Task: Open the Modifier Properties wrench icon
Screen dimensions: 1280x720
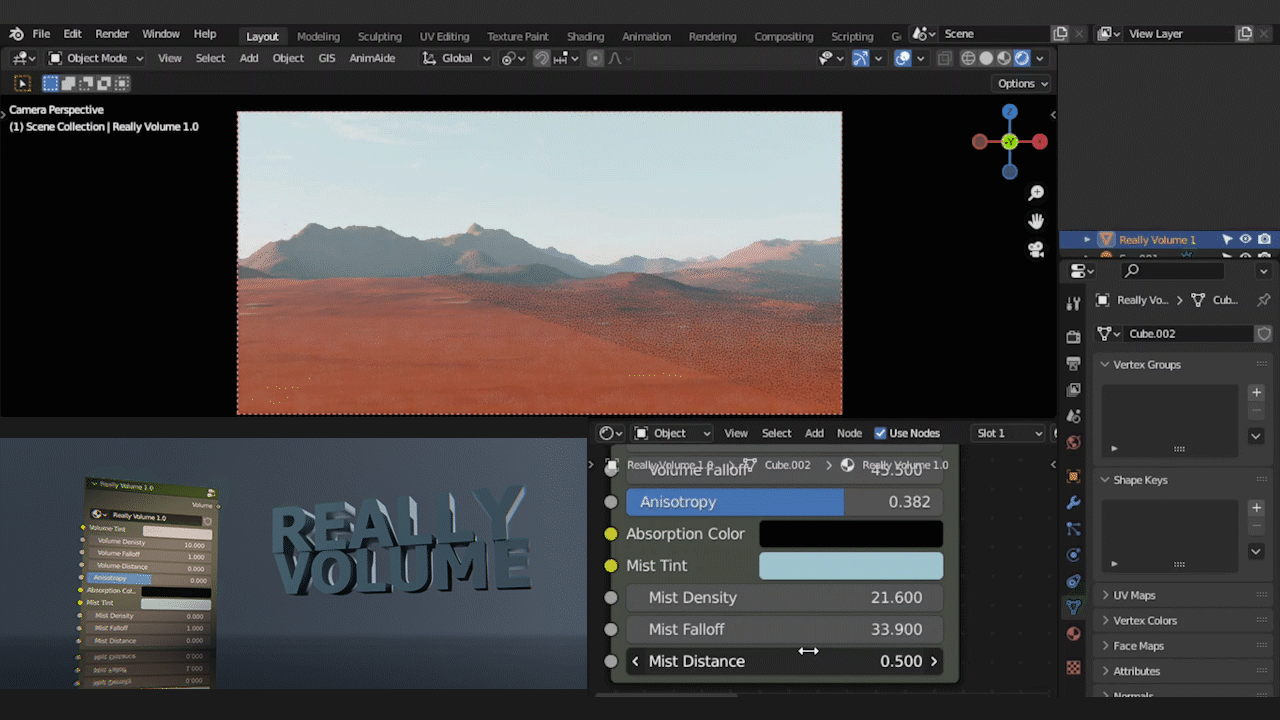Action: point(1073,504)
